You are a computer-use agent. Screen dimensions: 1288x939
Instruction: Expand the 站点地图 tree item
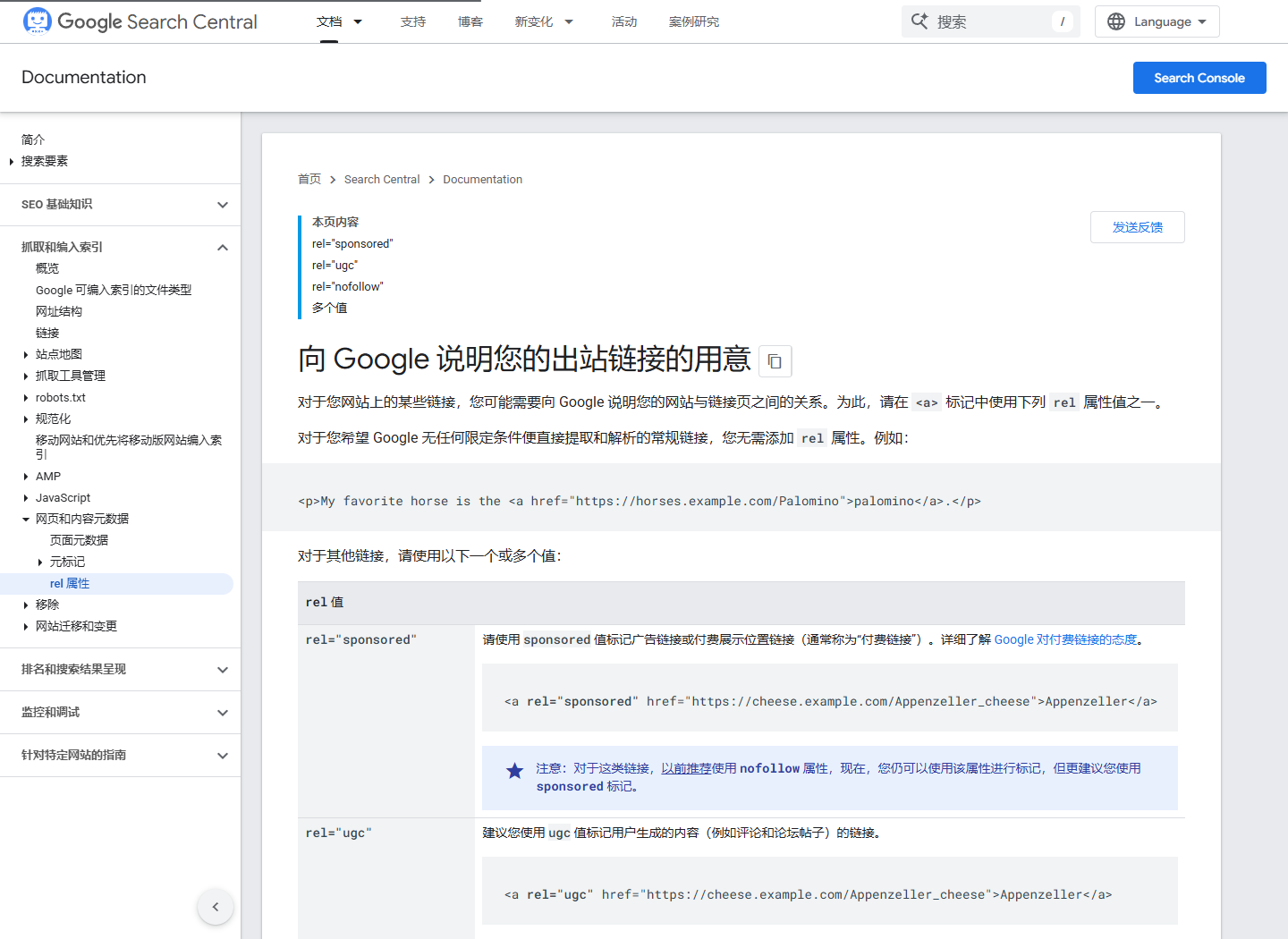(x=26, y=355)
